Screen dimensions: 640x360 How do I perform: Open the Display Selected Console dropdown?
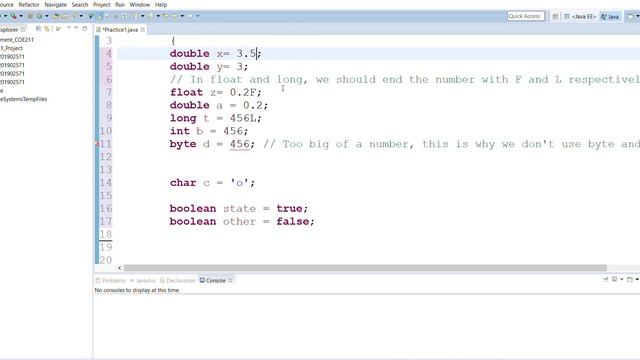(622, 279)
